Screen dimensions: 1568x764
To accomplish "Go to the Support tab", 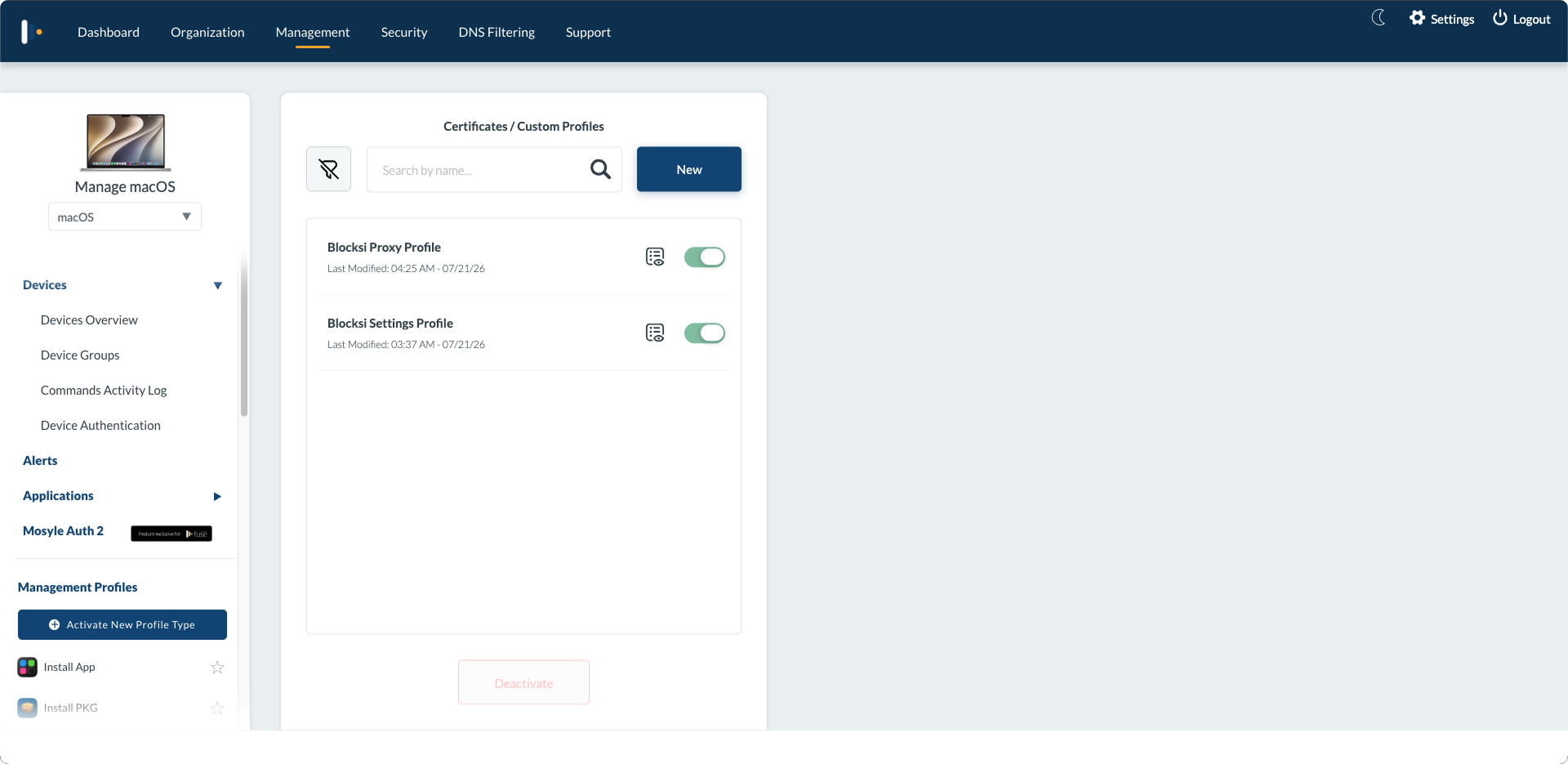I will pyautogui.click(x=588, y=32).
